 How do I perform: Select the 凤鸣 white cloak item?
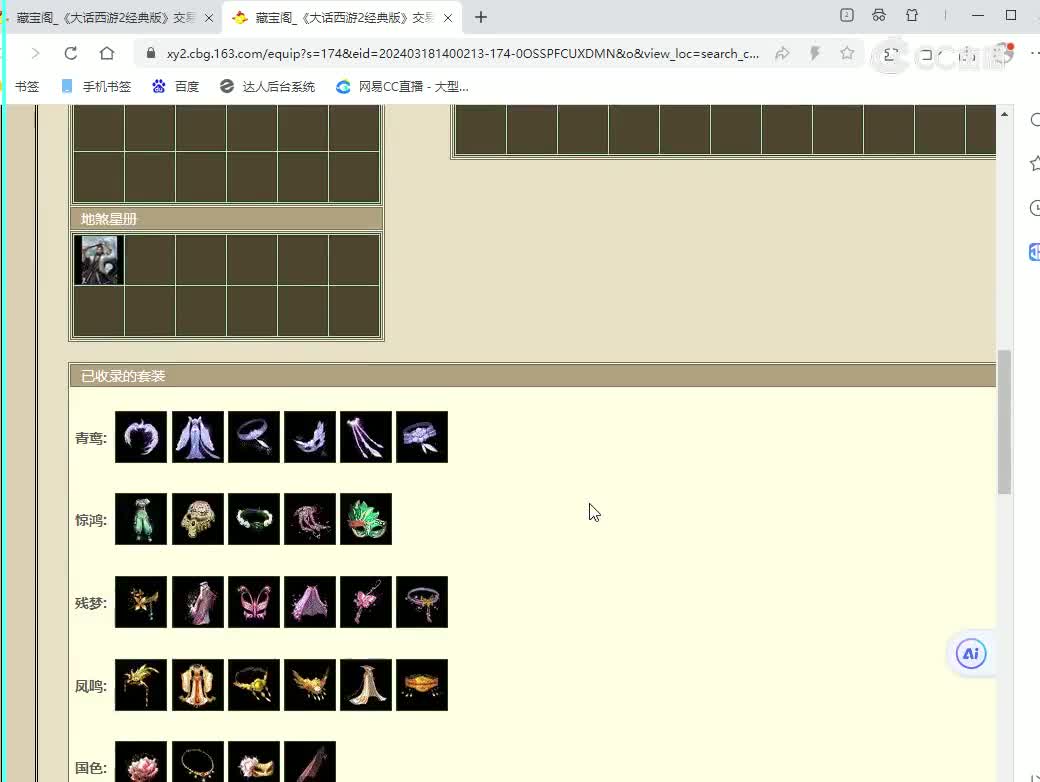coord(366,685)
